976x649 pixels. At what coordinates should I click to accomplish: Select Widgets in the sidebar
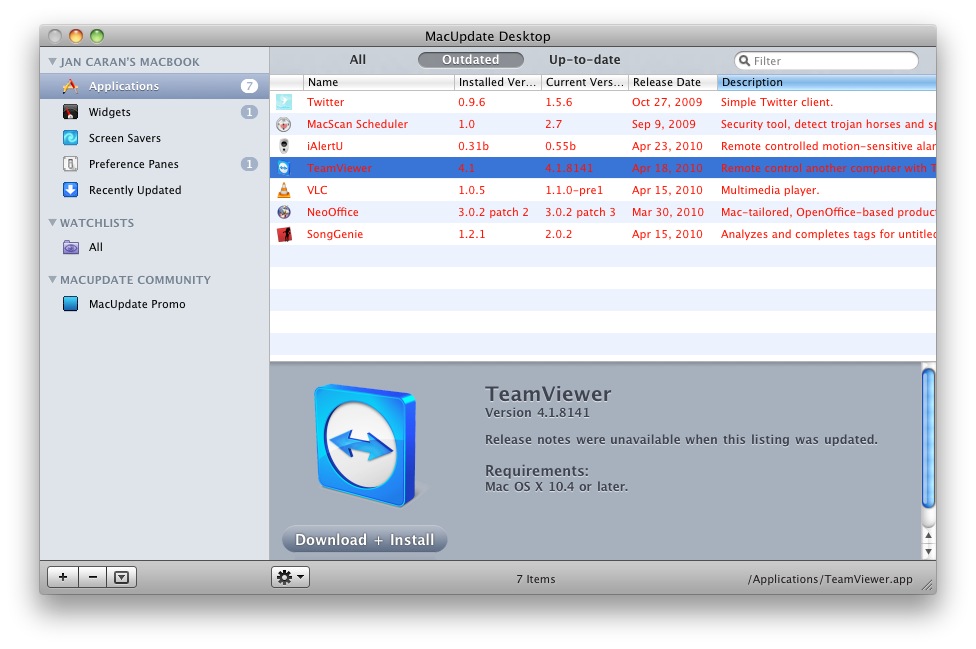coord(154,112)
